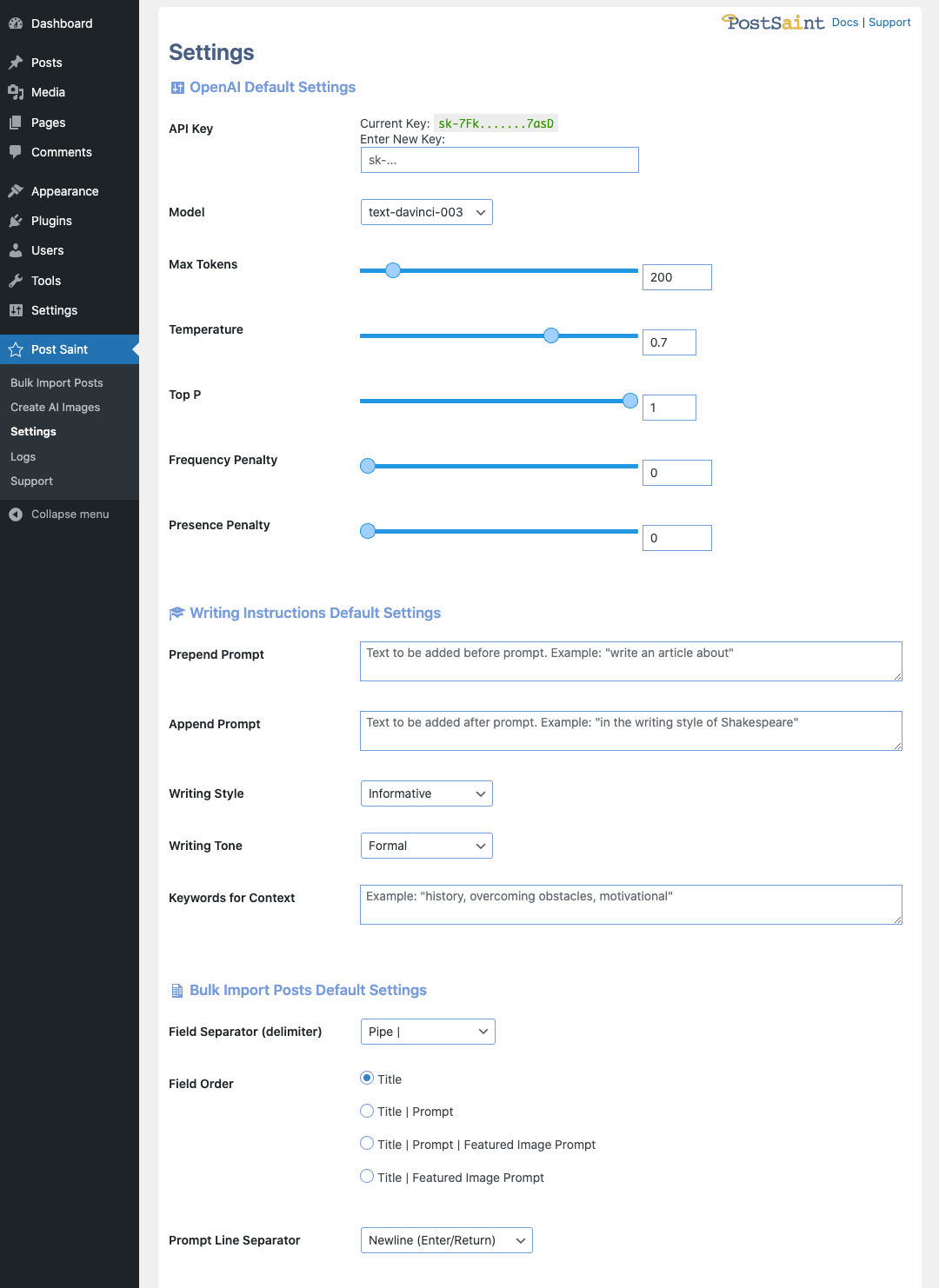Click the Appearance paintbrush icon
This screenshot has width=939, height=1288.
(x=16, y=191)
